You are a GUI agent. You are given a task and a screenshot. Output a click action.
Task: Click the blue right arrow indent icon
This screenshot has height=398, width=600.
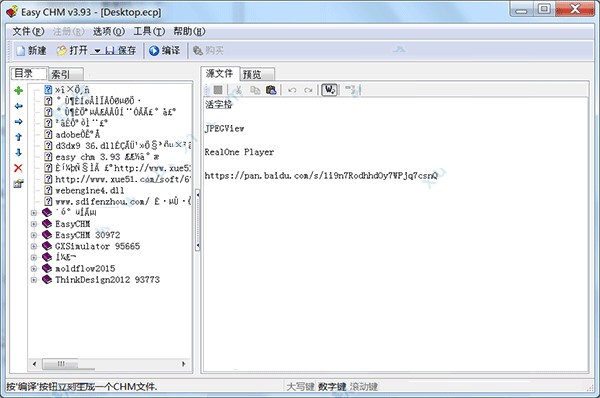18,122
